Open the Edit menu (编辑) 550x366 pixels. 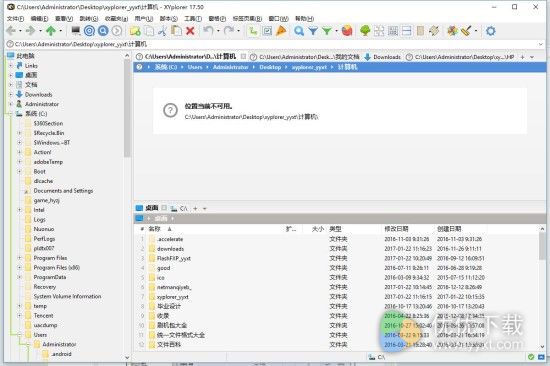point(39,19)
